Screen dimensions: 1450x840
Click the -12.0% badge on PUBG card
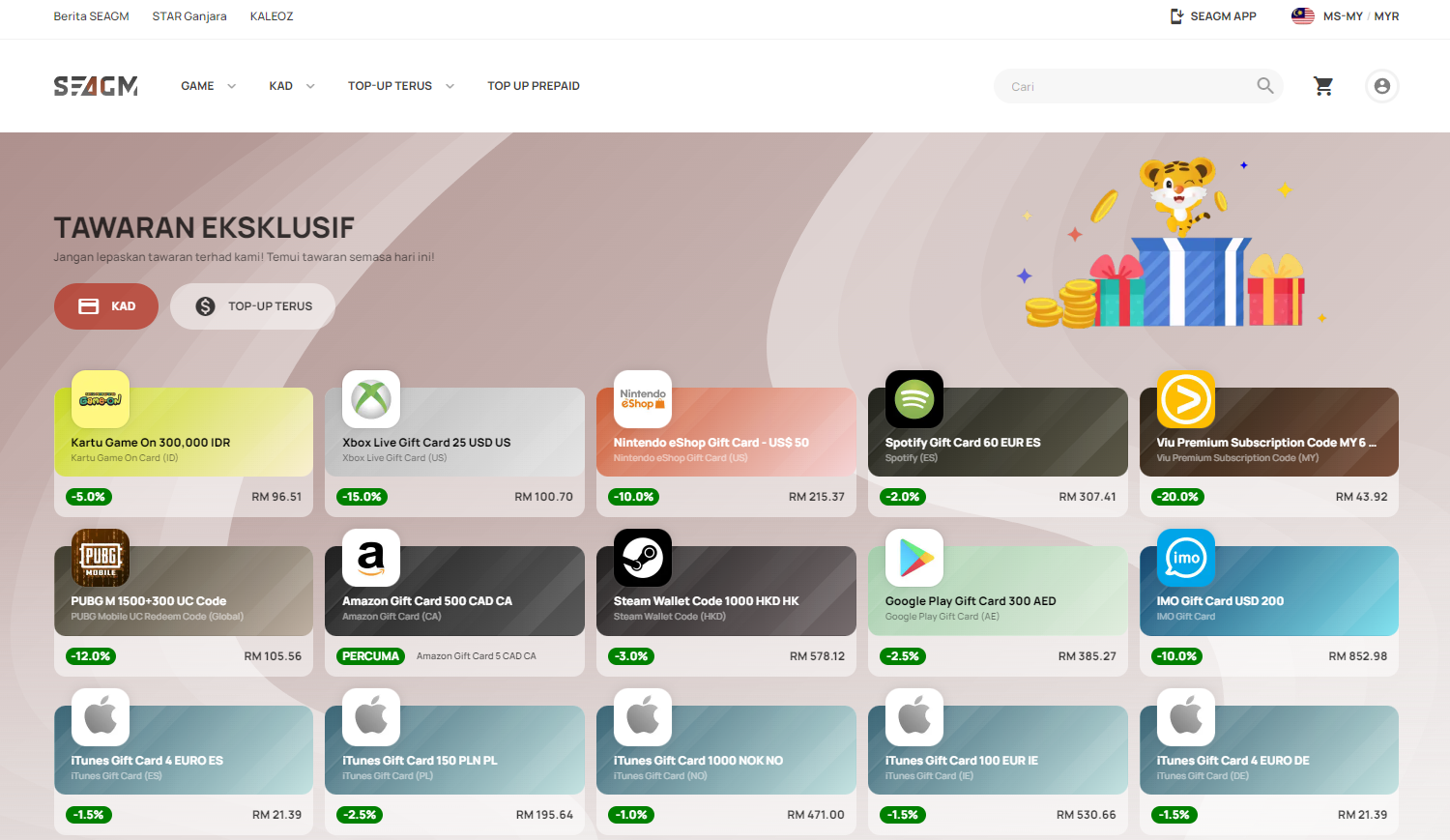tap(91, 656)
